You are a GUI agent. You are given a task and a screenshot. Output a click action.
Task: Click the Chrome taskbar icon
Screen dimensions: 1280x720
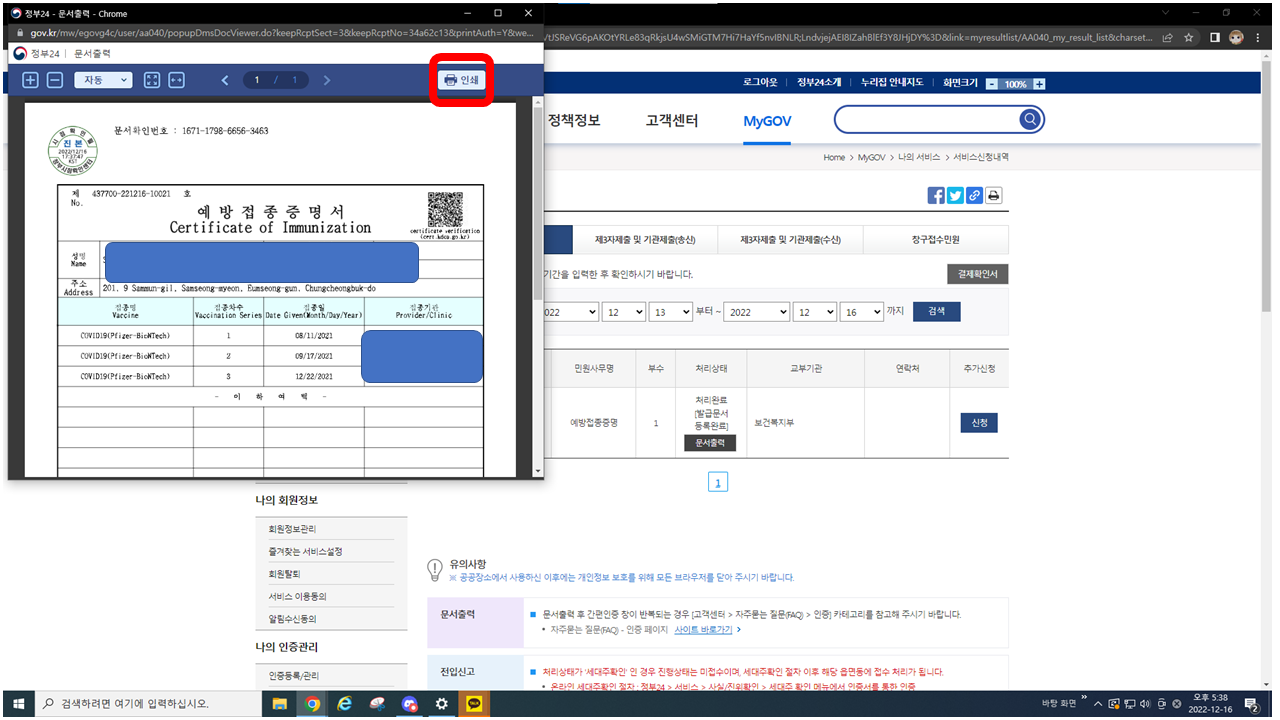click(x=312, y=704)
